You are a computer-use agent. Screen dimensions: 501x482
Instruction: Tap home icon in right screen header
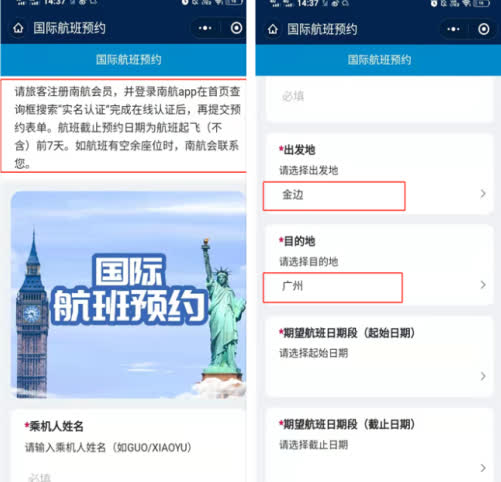tap(273, 29)
